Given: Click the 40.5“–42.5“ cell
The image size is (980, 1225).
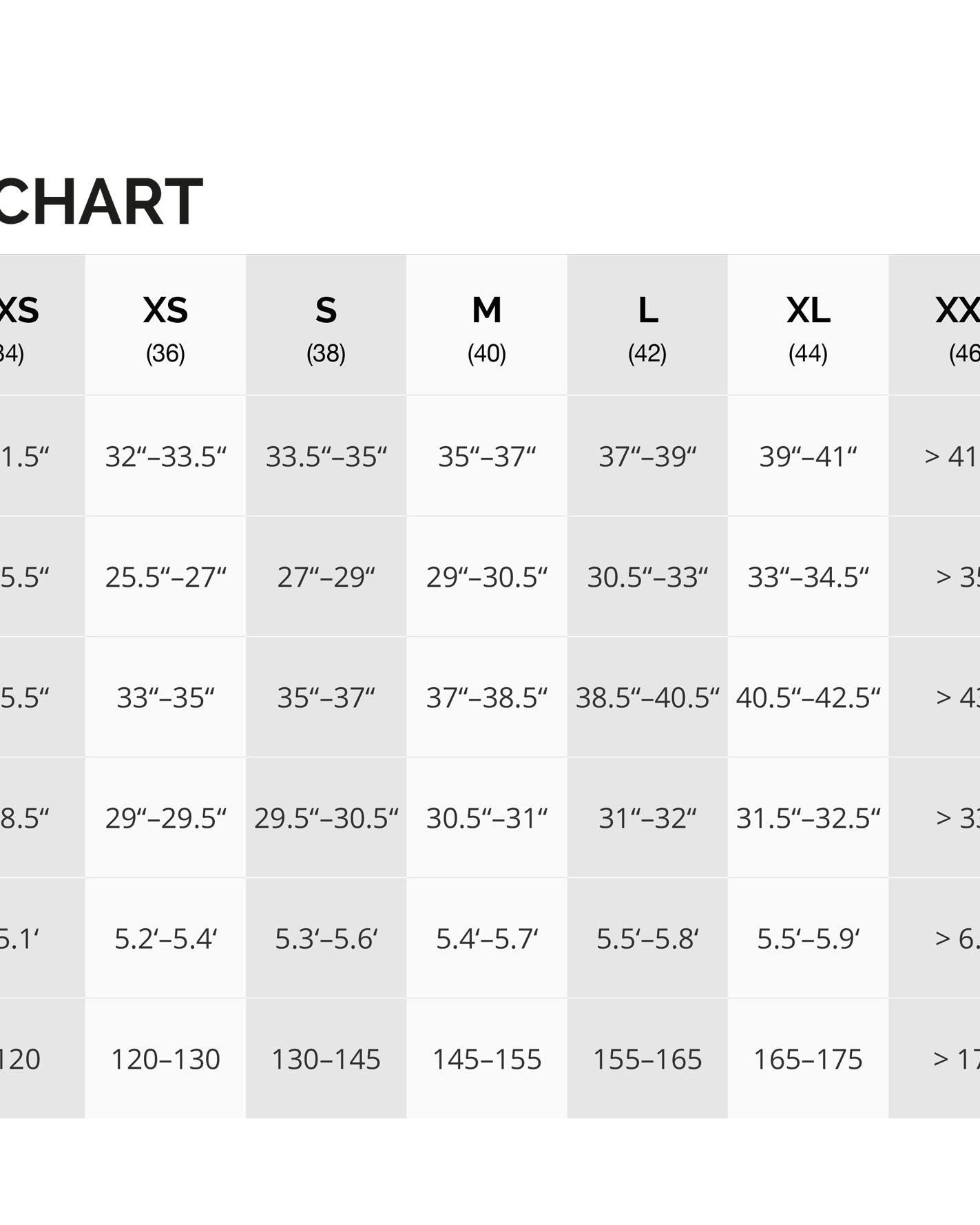Looking at the screenshot, I should click(808, 698).
